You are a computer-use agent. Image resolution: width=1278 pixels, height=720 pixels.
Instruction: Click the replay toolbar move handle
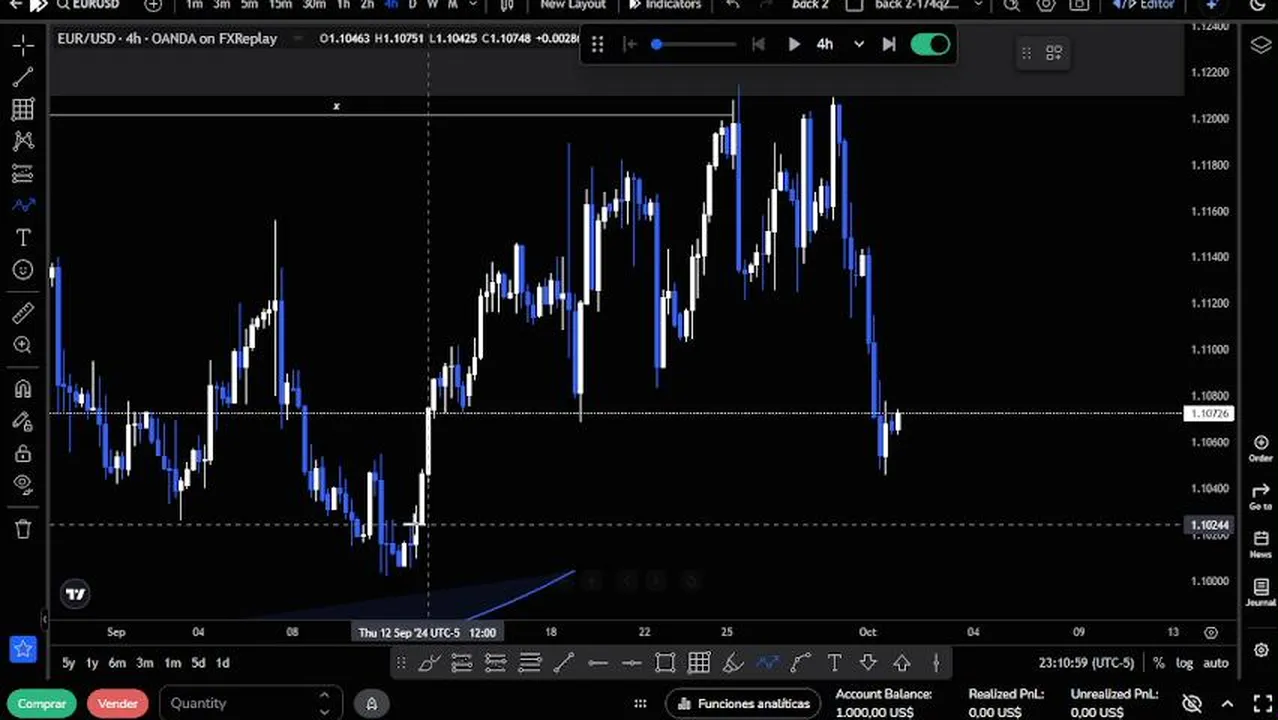pos(597,44)
